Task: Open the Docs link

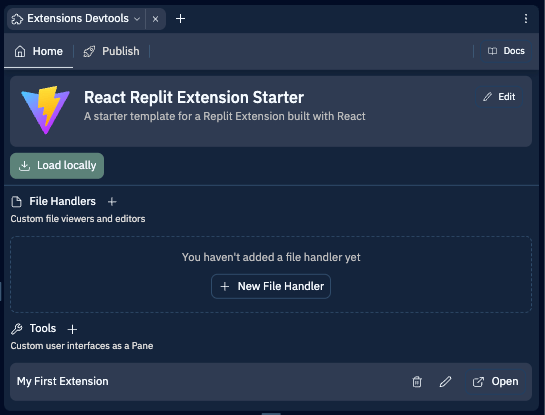Action: pos(506,51)
